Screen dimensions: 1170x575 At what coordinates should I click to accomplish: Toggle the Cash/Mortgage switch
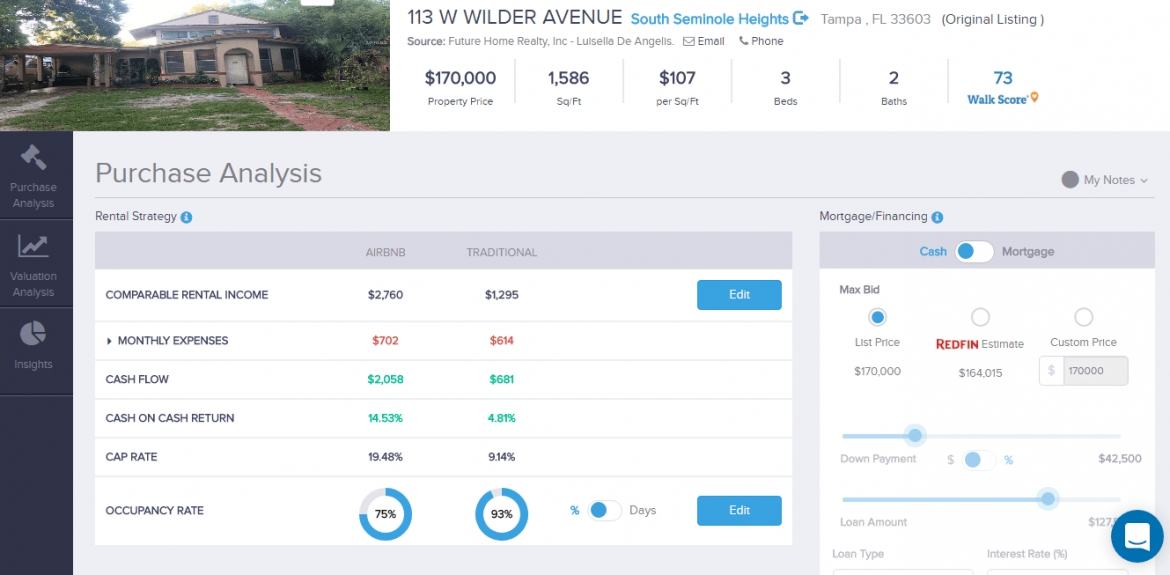point(973,252)
